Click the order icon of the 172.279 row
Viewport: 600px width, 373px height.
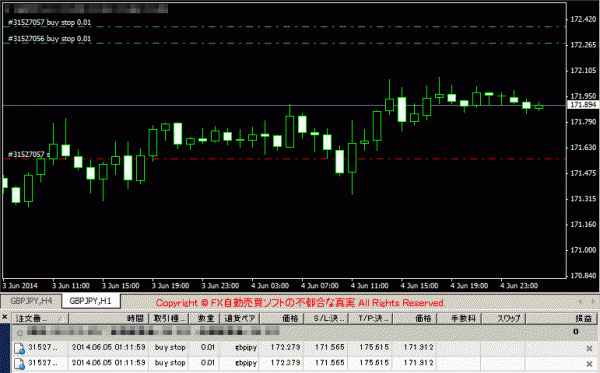coord(20,349)
